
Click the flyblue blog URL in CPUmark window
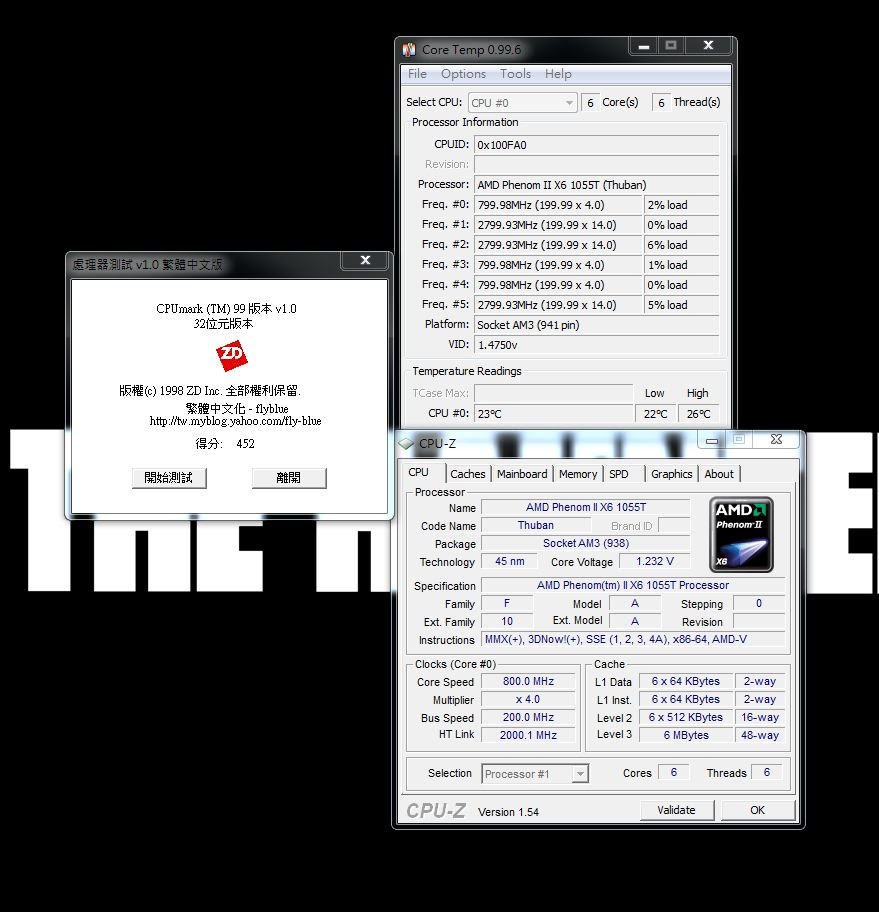tap(236, 421)
